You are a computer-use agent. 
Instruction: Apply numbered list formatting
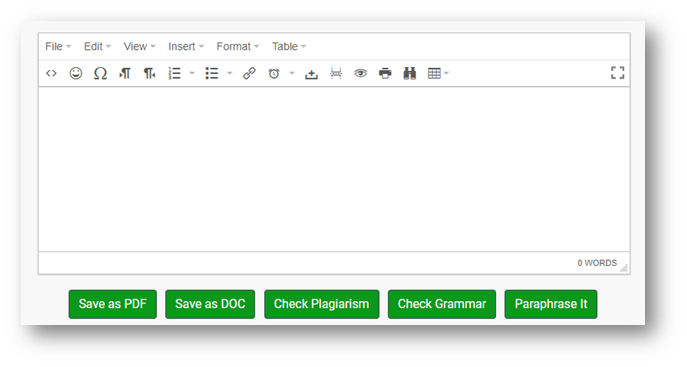pos(174,73)
